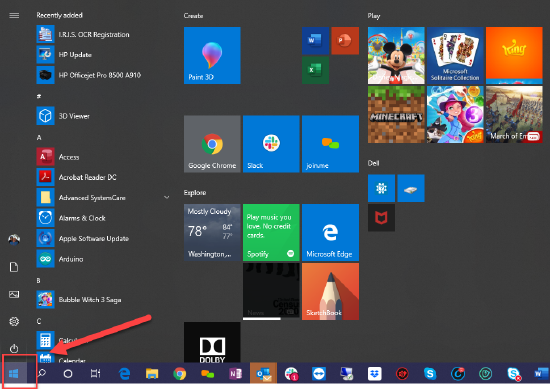Open TeamViewer from the taskbar

319,374
